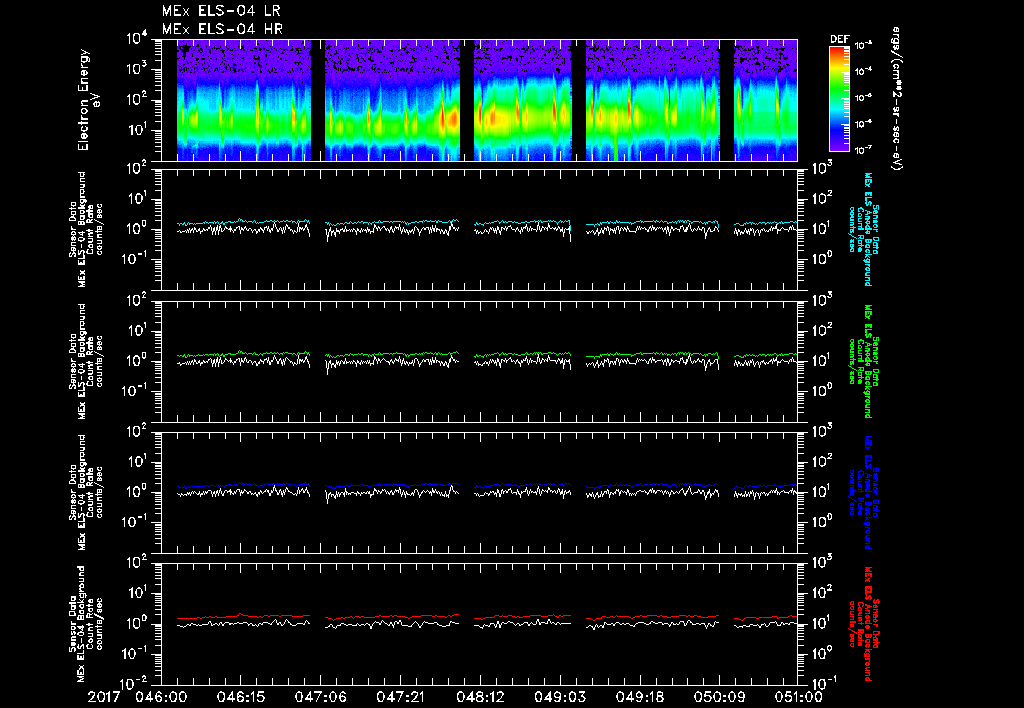Image resolution: width=1024 pixels, height=708 pixels.
Task: Select the red right-side axis label
Action: (863, 624)
